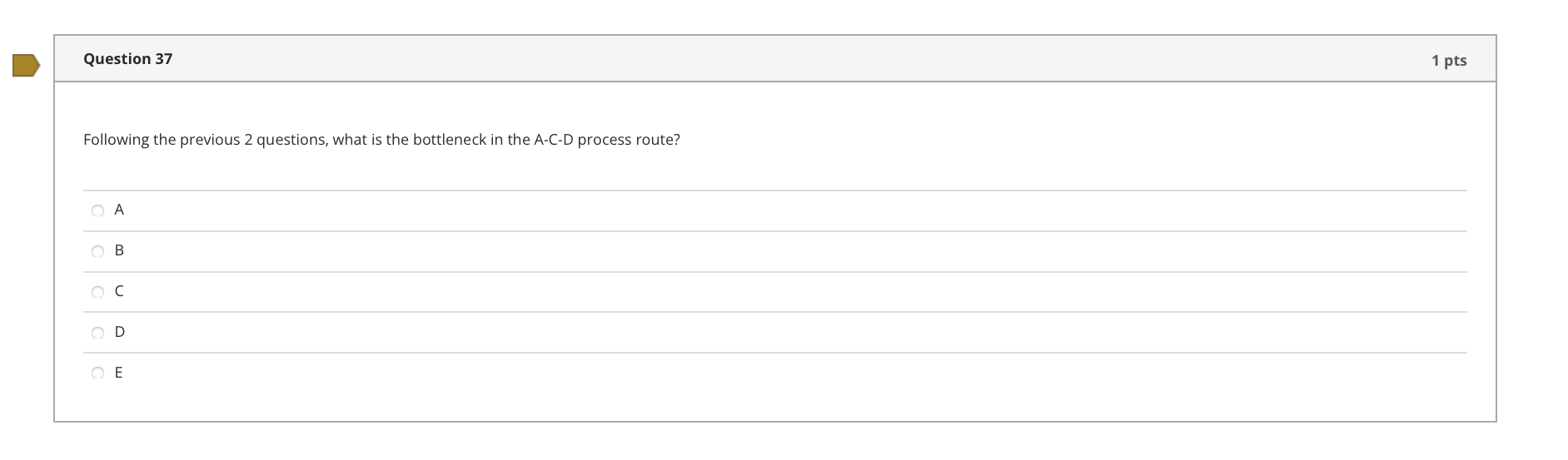1568x460 pixels.
Task: Click the word "Following" starting the question
Action: [116, 140]
